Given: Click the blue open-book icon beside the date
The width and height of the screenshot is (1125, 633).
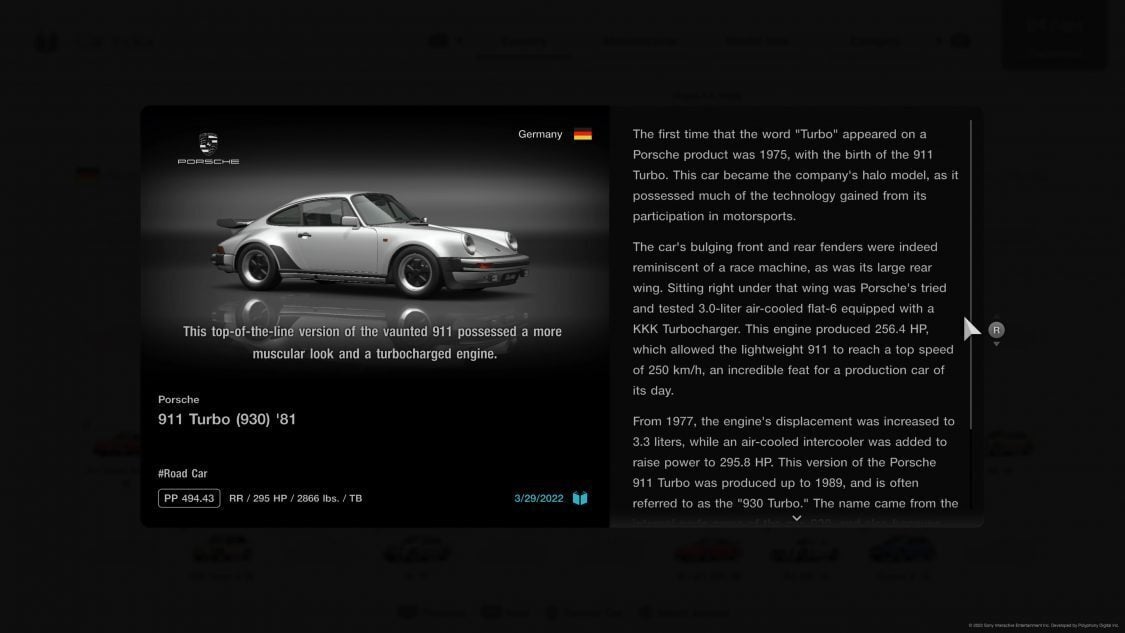Looking at the screenshot, I should point(580,497).
